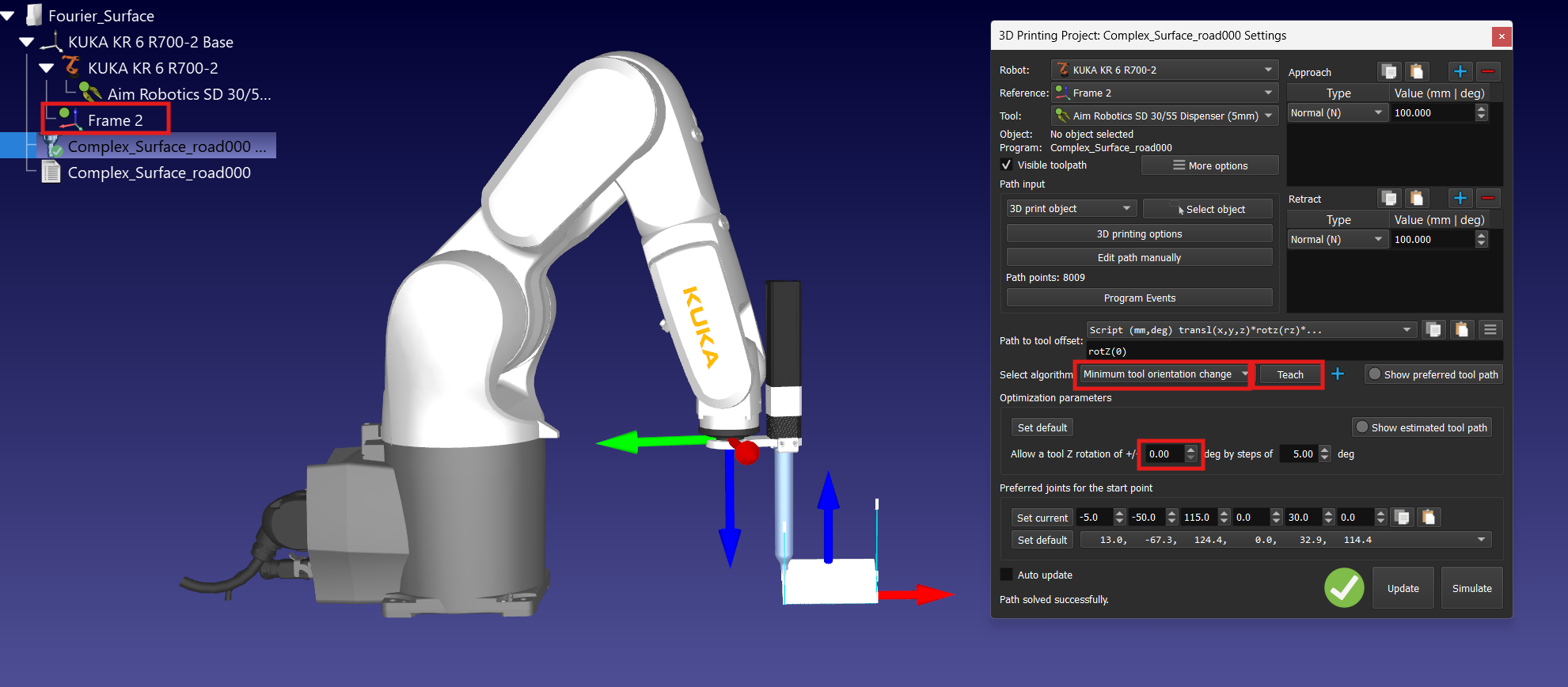
Task: Click the 3D printing options button
Action: click(x=1139, y=233)
